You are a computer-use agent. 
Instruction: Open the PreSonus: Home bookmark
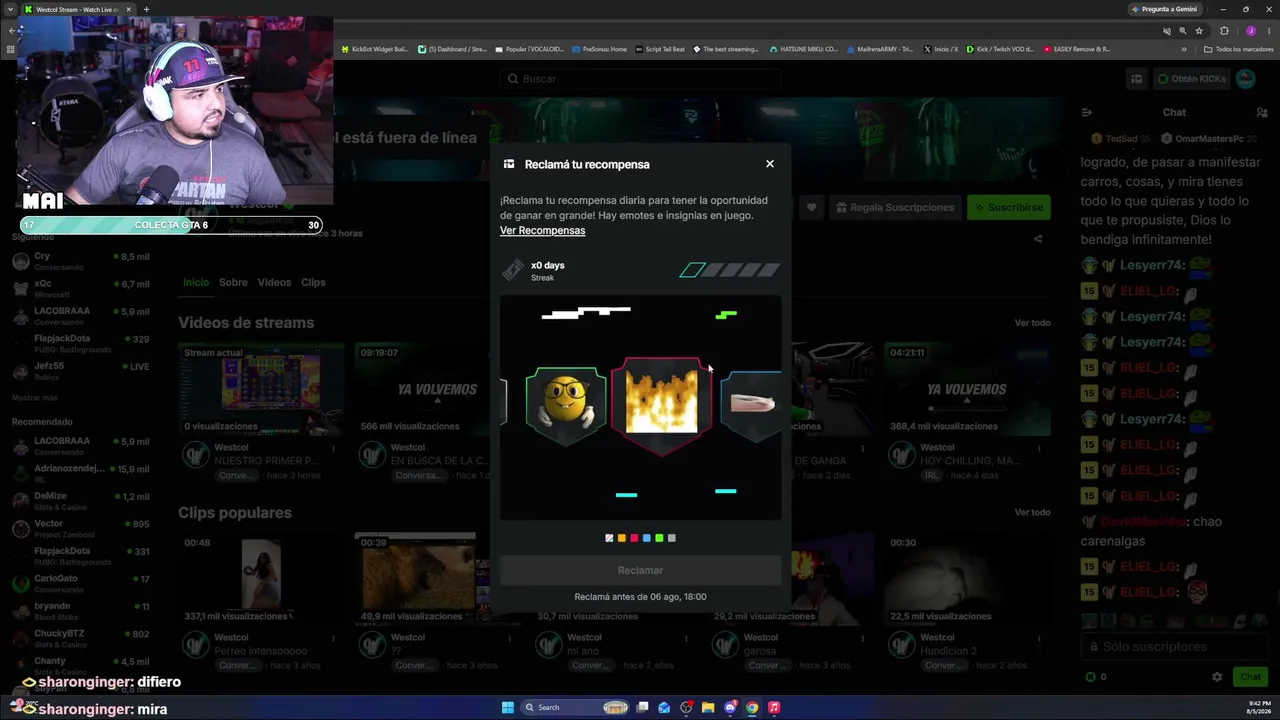[600, 49]
